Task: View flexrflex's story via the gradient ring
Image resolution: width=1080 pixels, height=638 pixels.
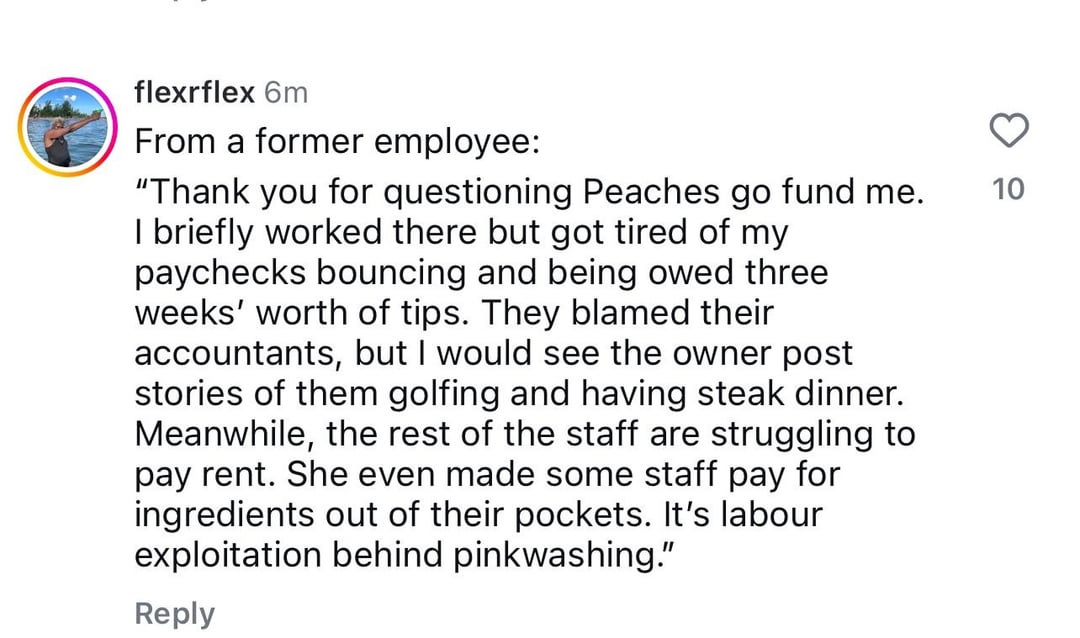Action: [68, 127]
